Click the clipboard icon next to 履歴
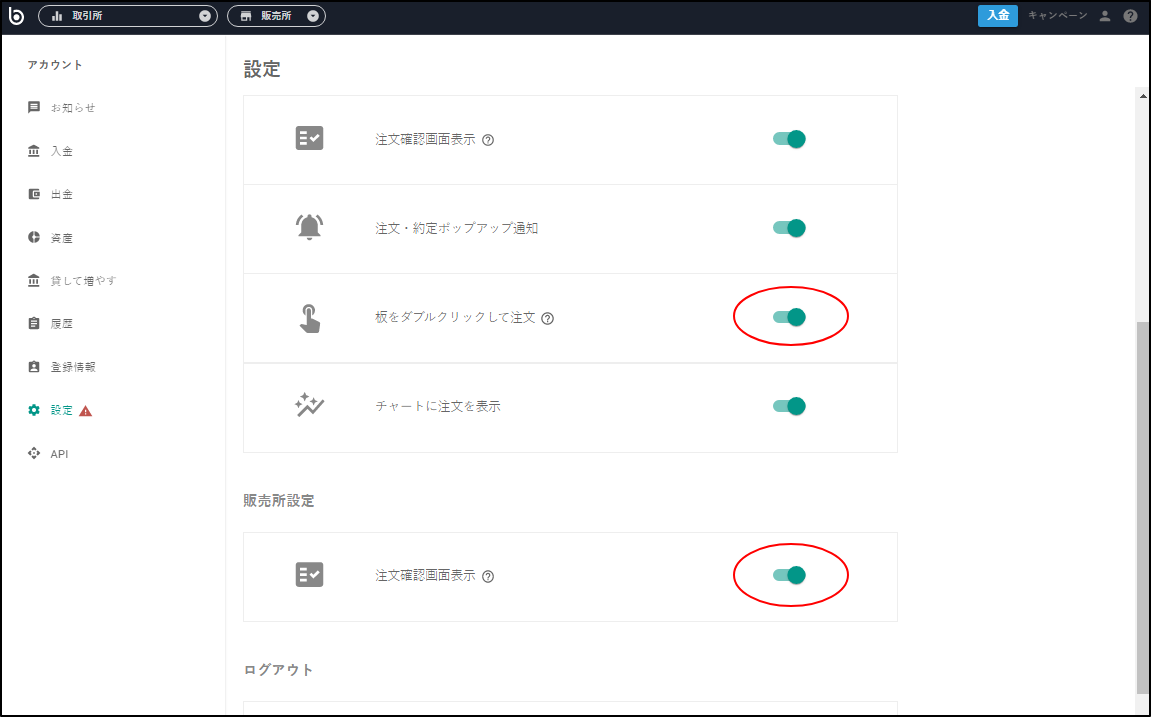 pyautogui.click(x=34, y=323)
